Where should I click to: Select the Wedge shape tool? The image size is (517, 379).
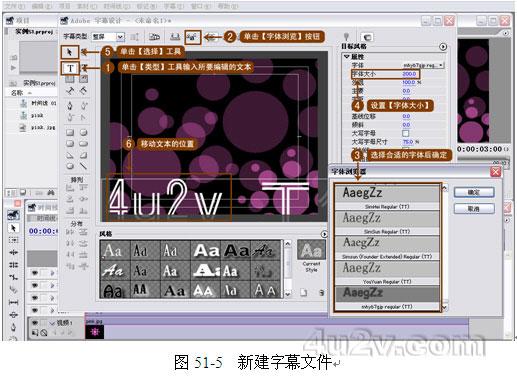pyautogui.click(x=70, y=155)
